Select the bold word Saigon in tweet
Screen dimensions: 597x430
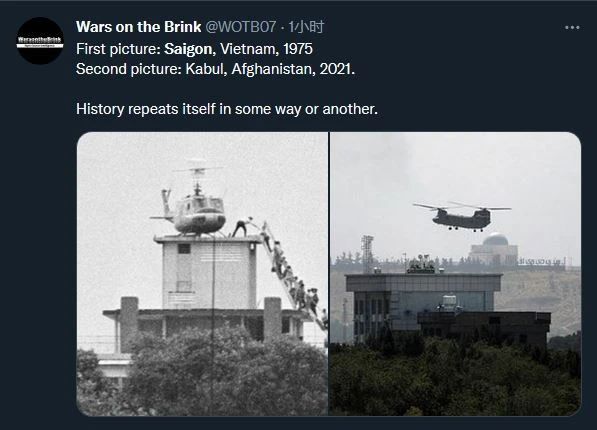188,49
